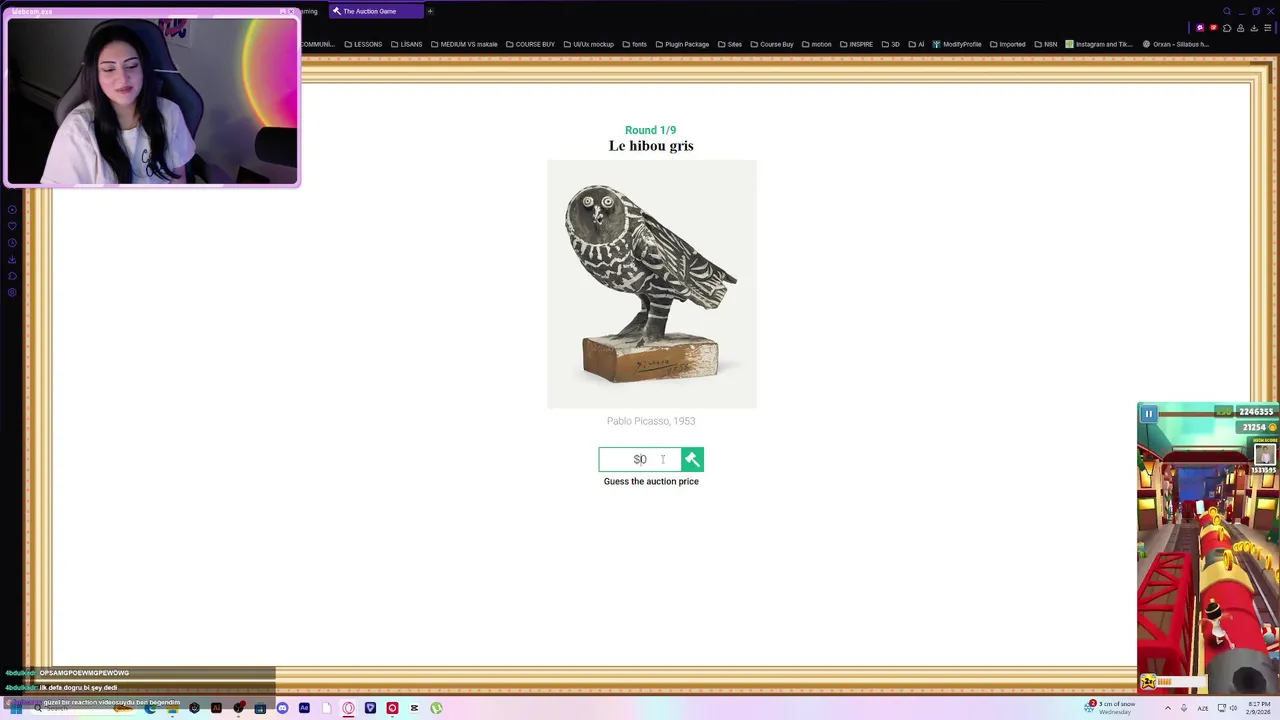The width and height of the screenshot is (1280, 720).
Task: Open the volume speaker icon in tray
Action: pyautogui.click(x=1233, y=708)
